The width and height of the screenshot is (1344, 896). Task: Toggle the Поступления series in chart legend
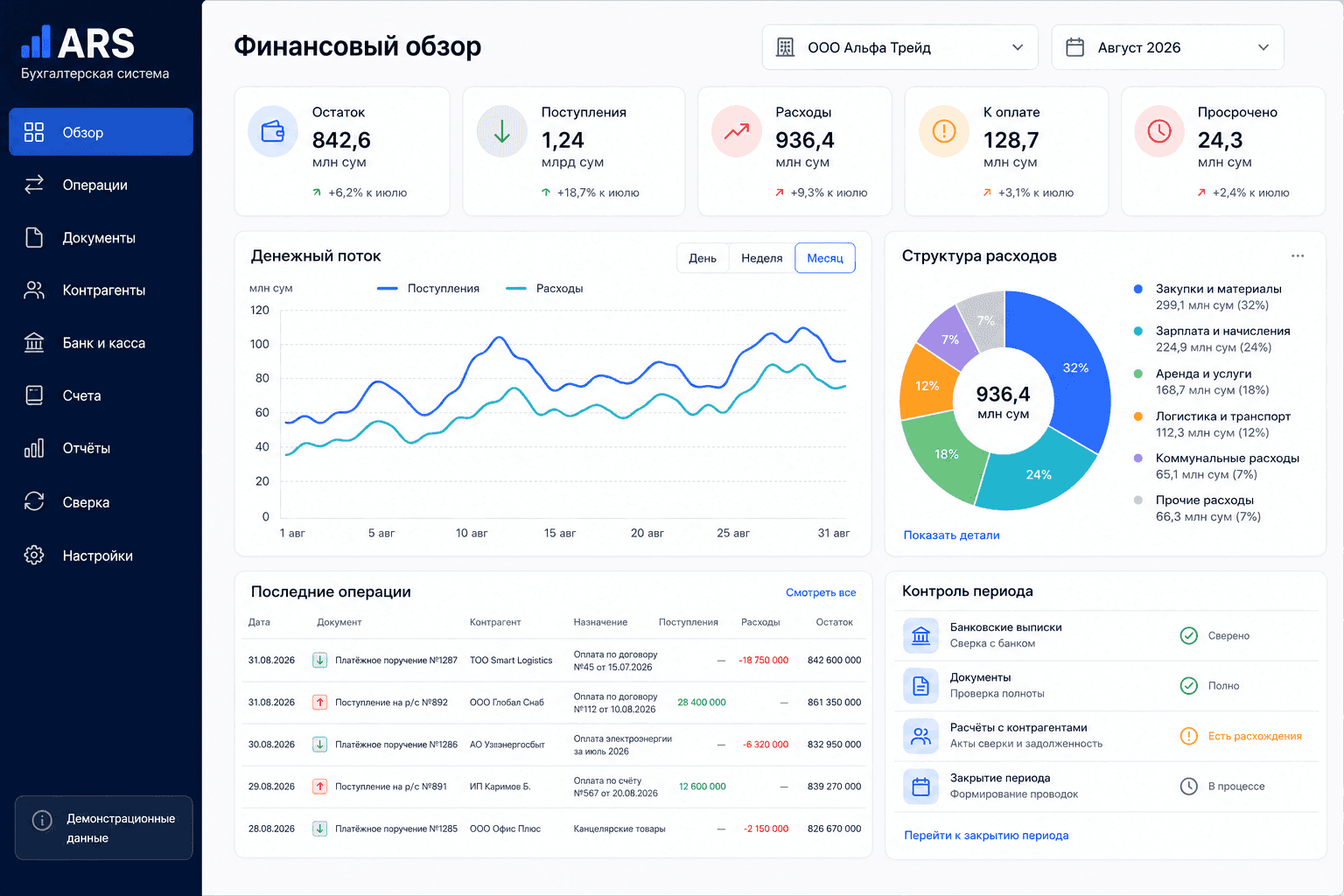coord(428,289)
